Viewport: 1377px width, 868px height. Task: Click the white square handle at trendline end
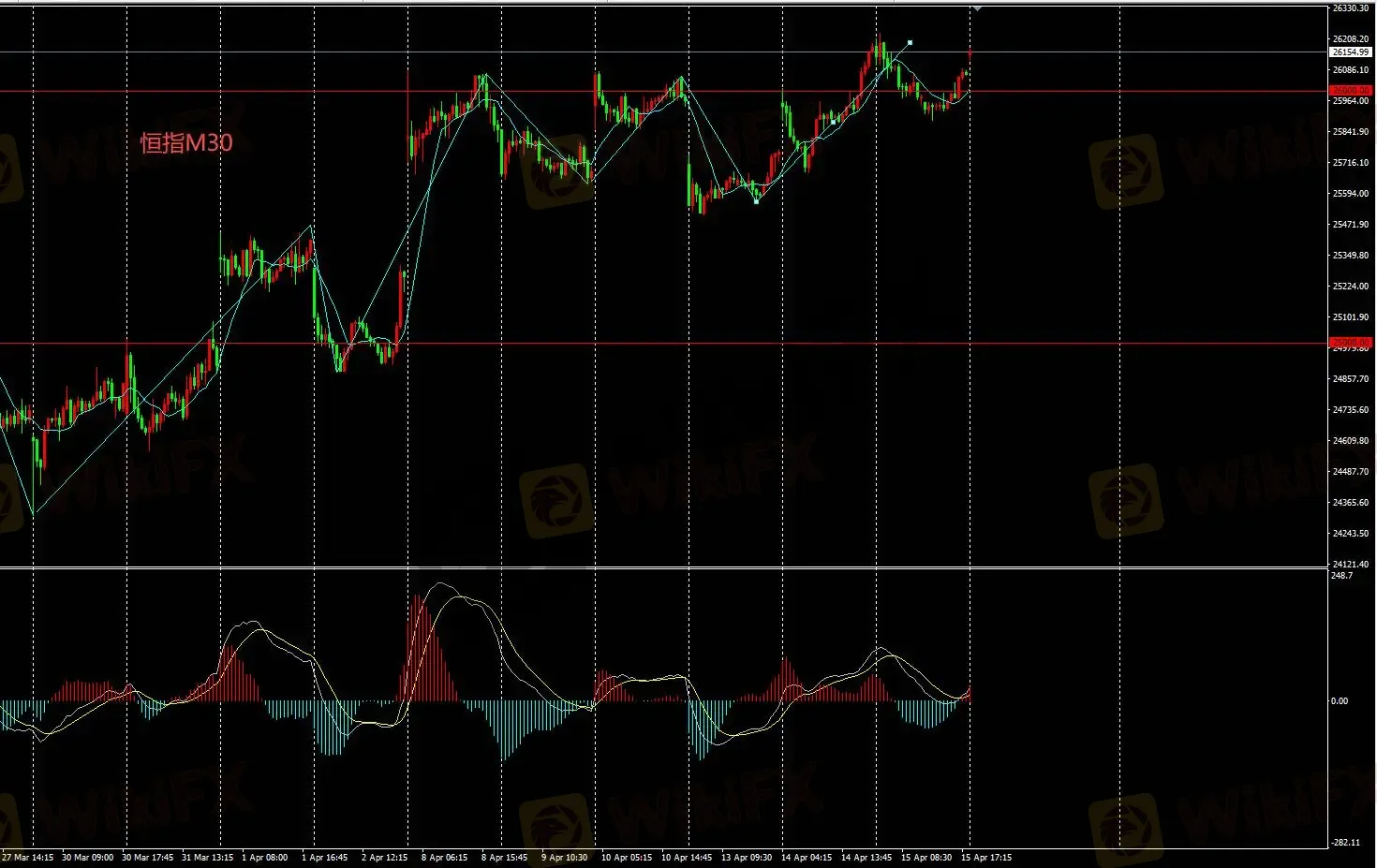click(x=910, y=42)
